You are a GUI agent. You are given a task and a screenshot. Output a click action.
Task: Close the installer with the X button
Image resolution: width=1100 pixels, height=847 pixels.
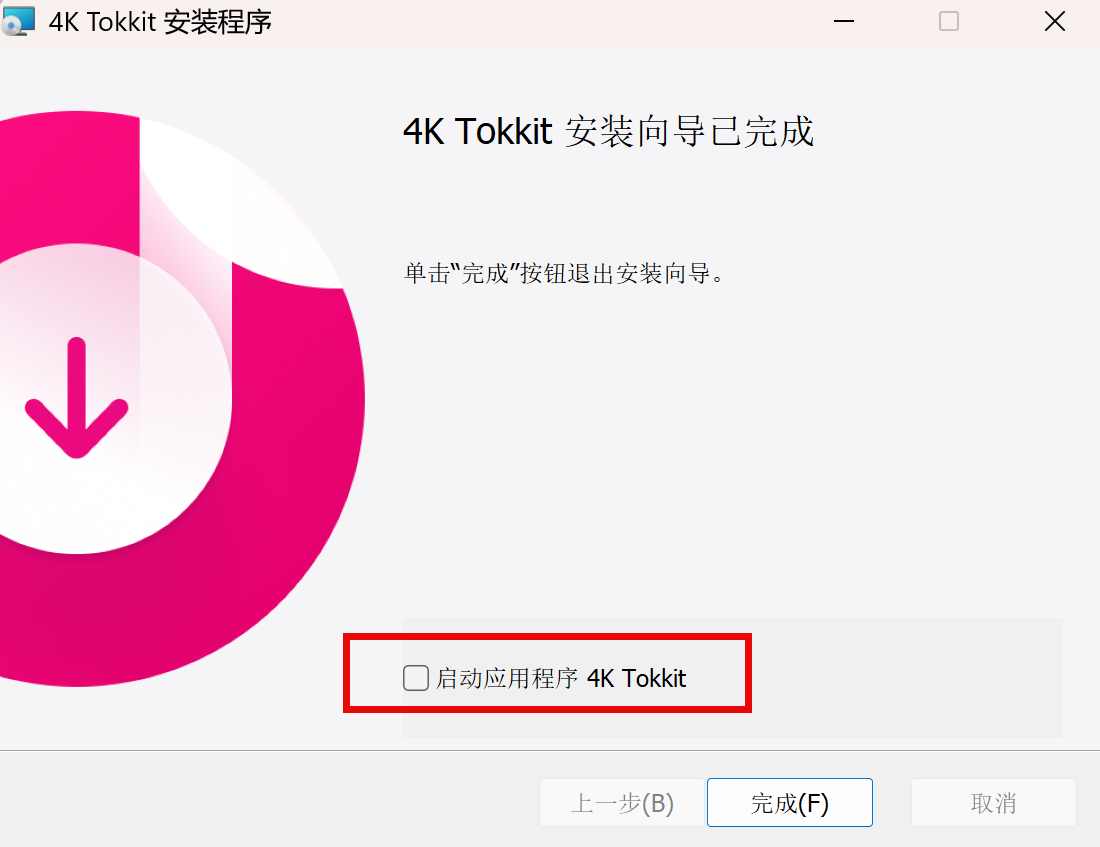pyautogui.click(x=1054, y=22)
